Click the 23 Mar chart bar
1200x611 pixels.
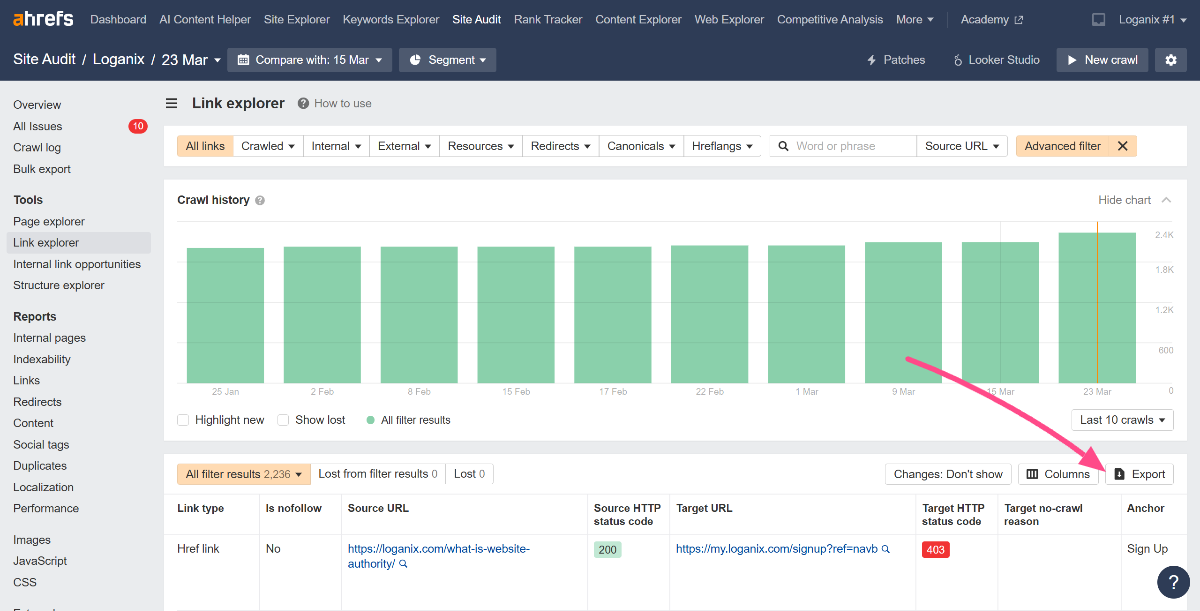1097,308
